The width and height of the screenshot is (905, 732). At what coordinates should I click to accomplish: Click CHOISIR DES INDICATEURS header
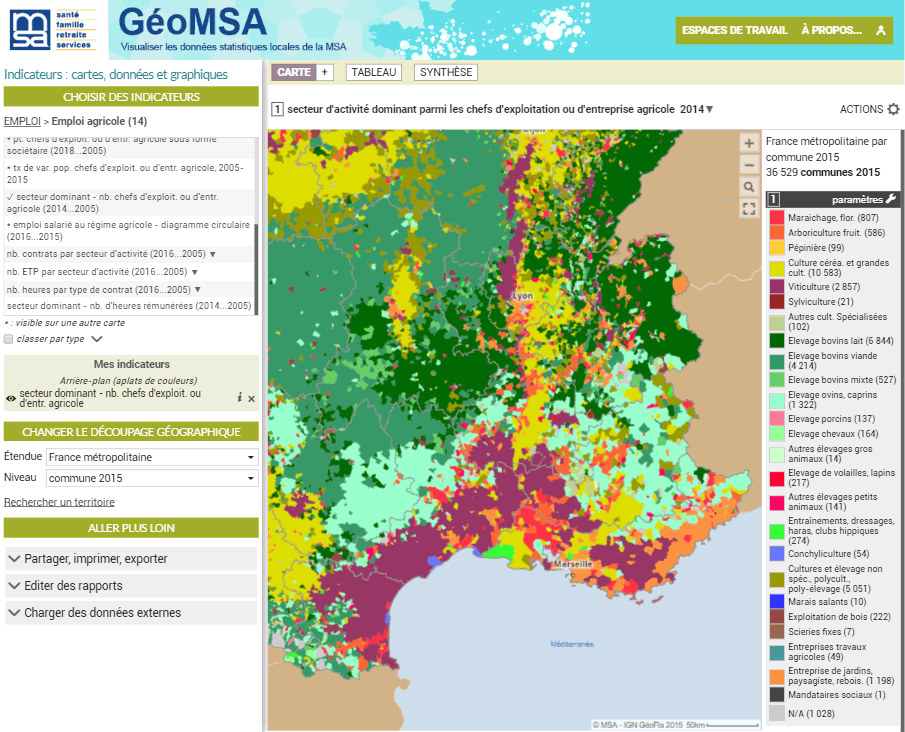coord(131,97)
